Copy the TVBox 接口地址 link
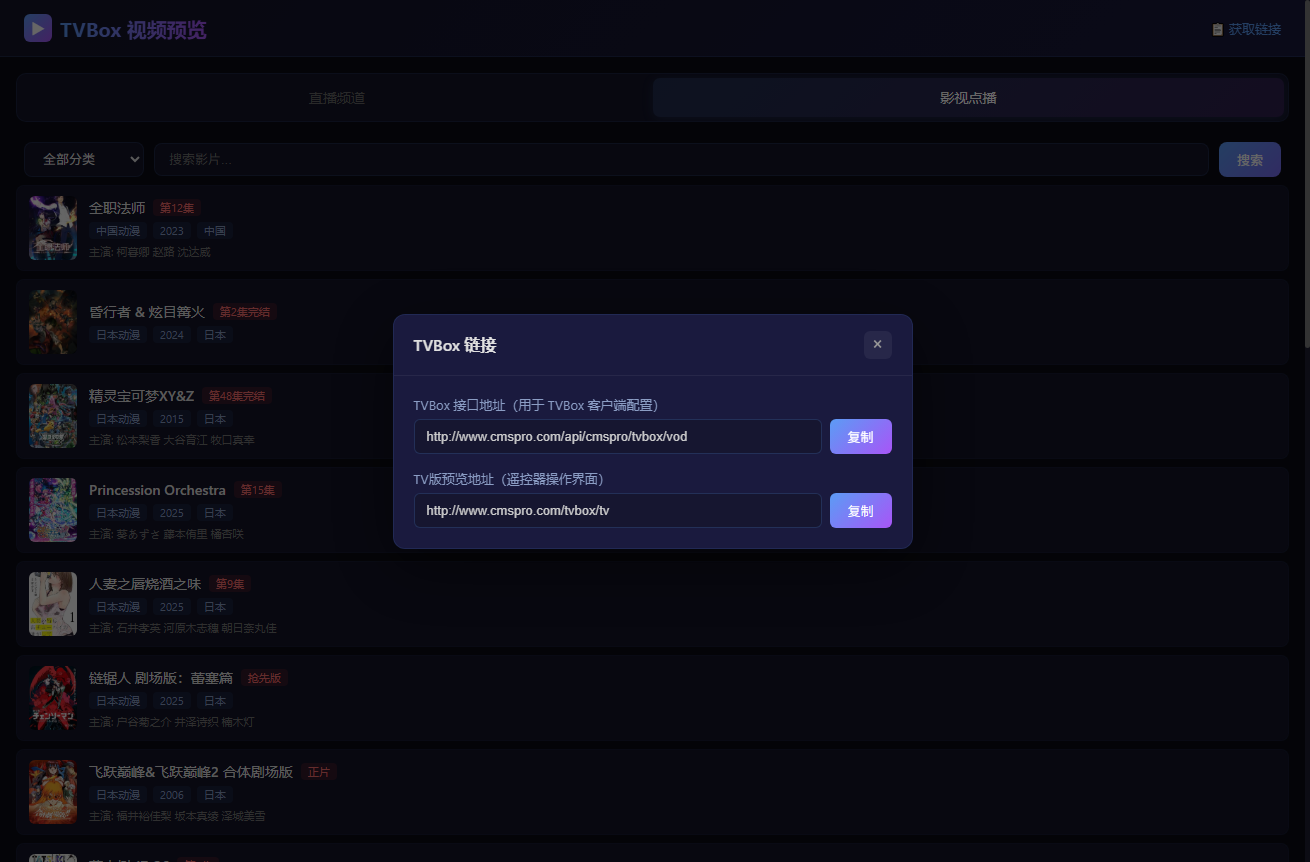This screenshot has height=862, width=1310. (860, 437)
